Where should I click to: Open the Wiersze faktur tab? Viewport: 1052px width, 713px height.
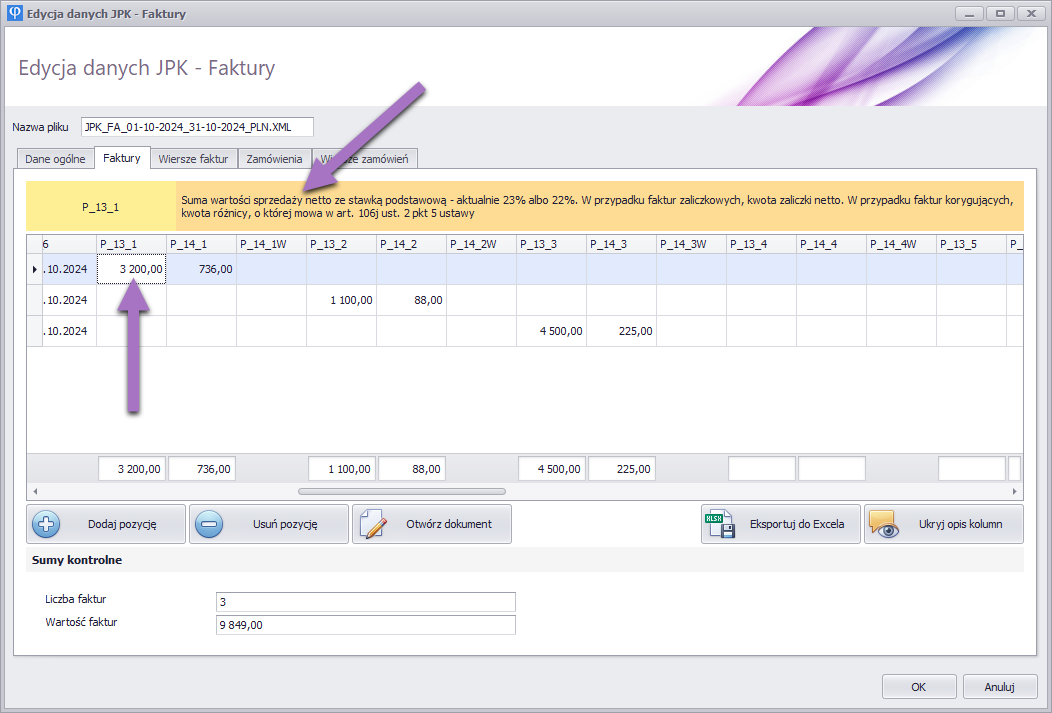point(193,159)
